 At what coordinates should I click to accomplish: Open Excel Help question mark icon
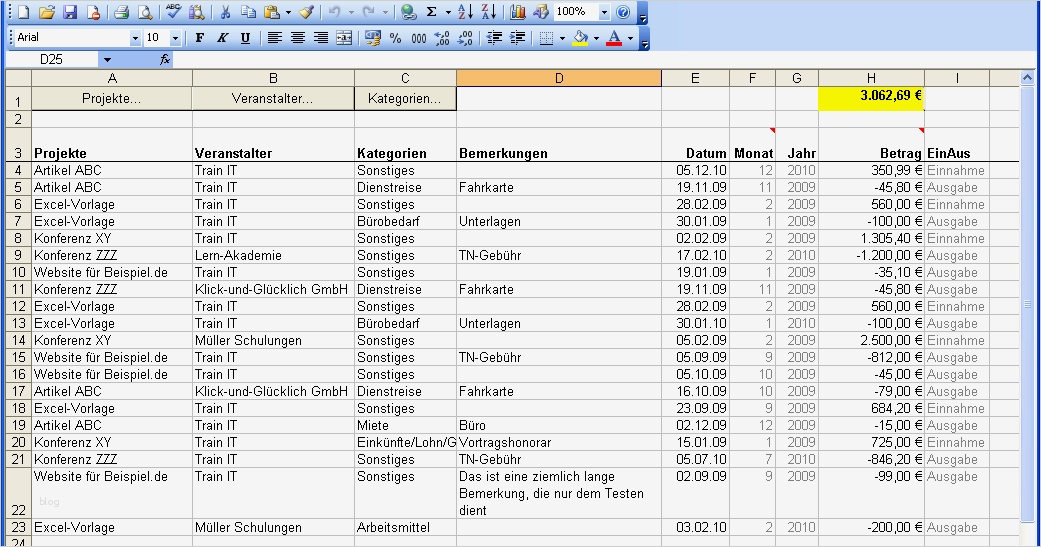point(623,12)
